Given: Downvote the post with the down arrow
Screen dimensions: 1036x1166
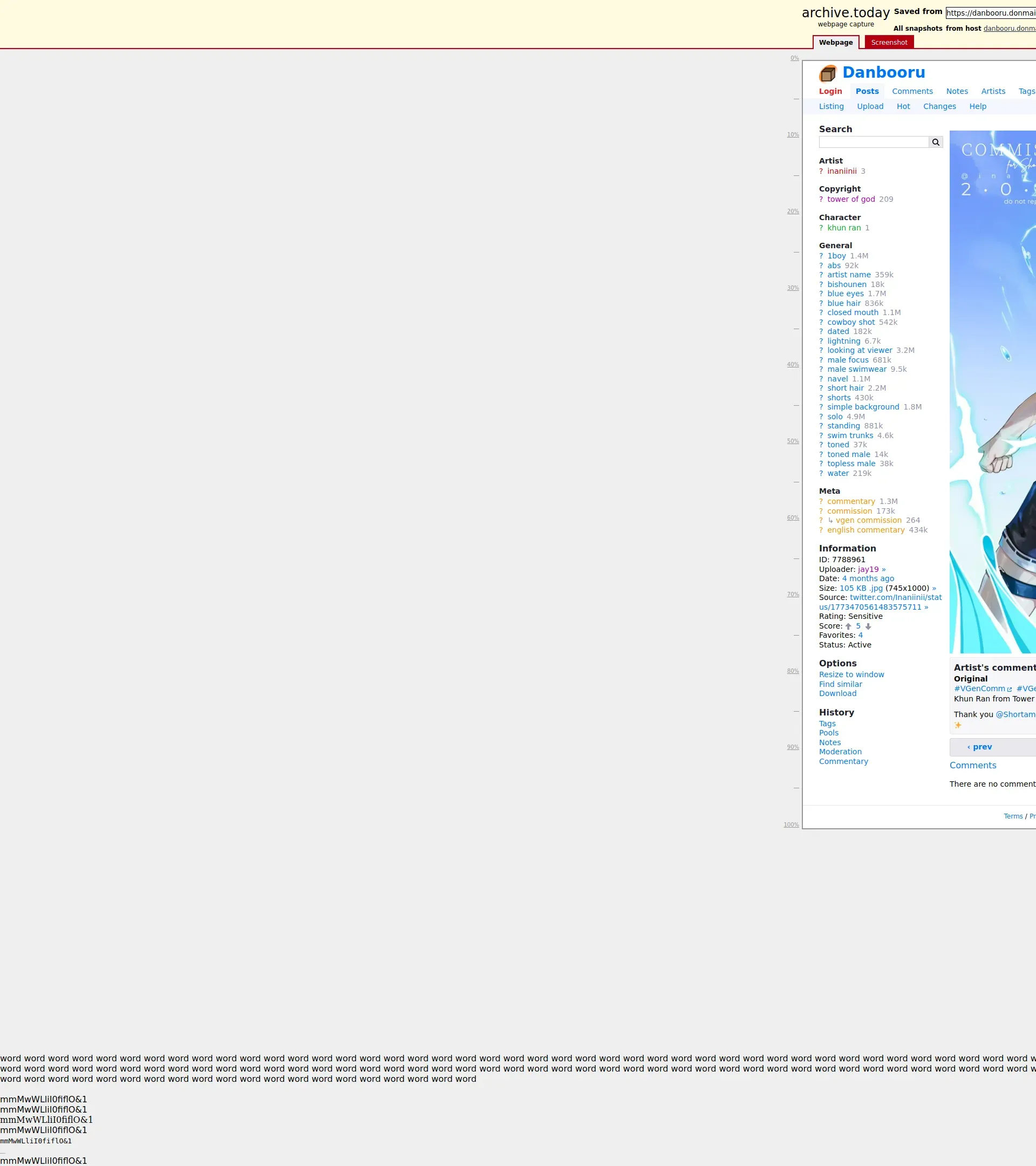Looking at the screenshot, I should [868, 626].
